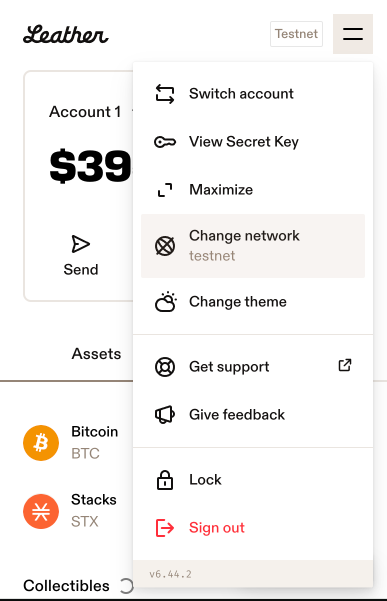Click the Leather logo

click(66, 34)
